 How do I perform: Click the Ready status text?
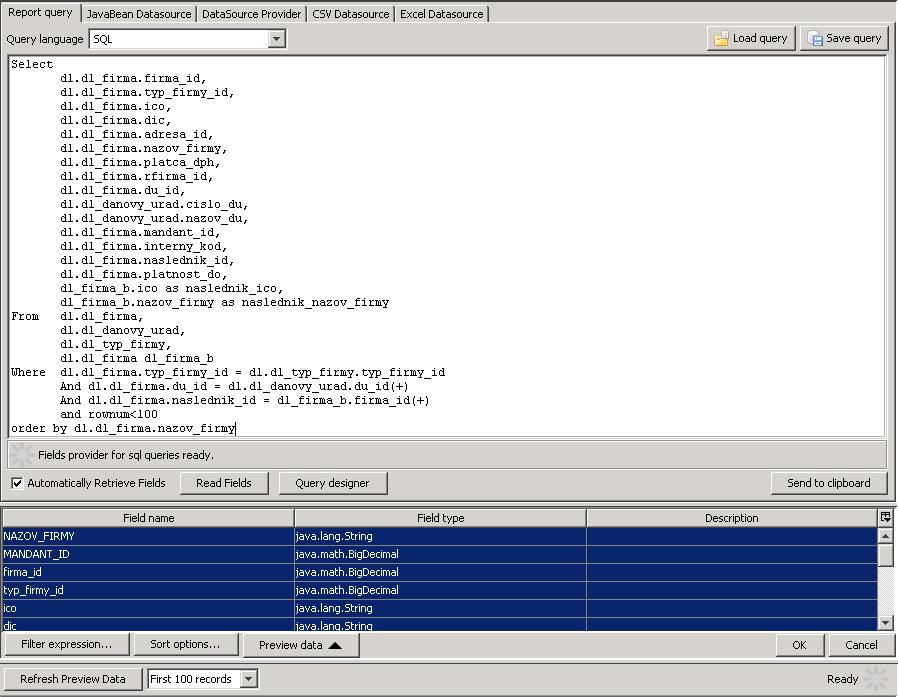(x=842, y=679)
